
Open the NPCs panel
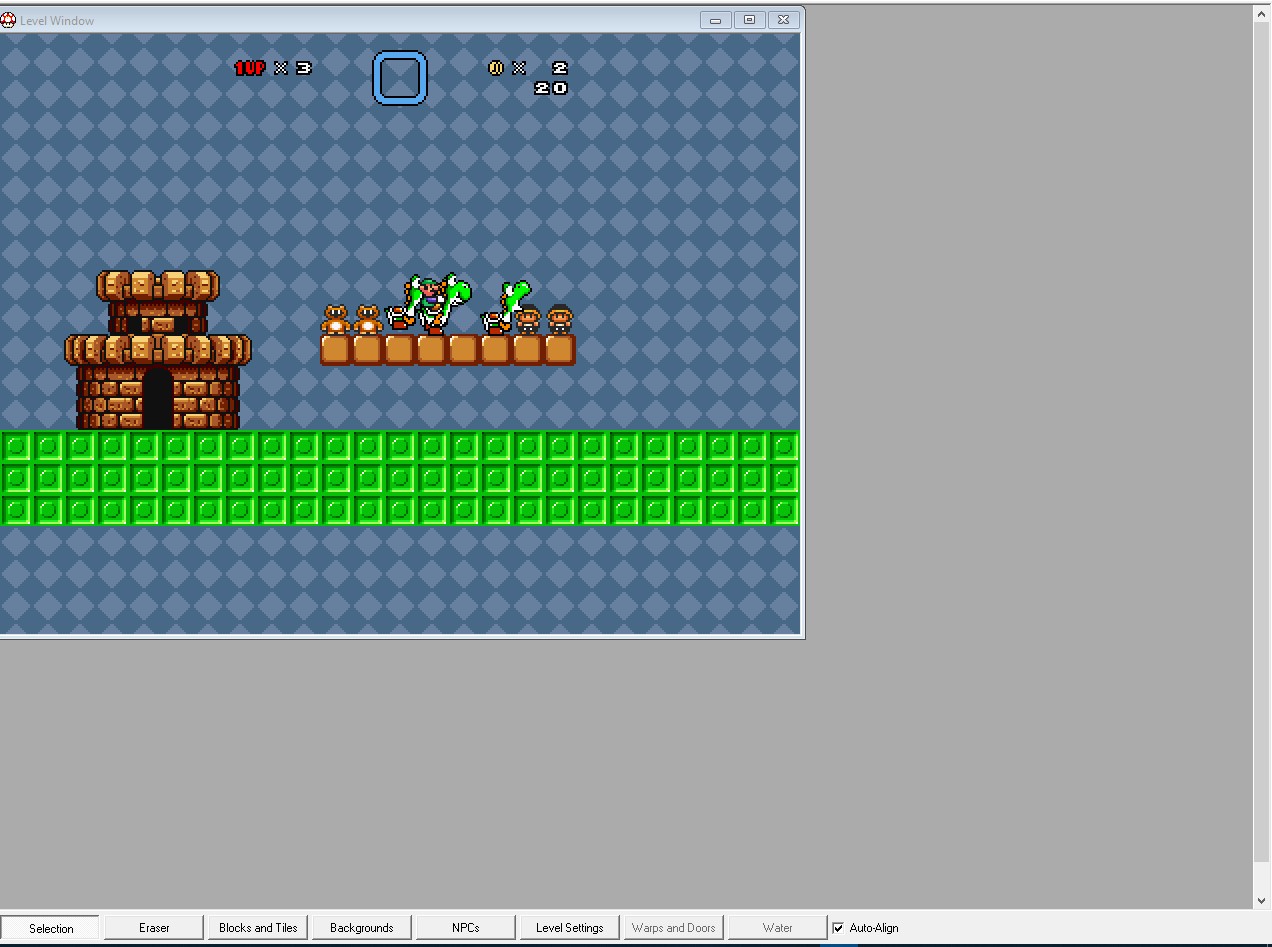pos(466,928)
